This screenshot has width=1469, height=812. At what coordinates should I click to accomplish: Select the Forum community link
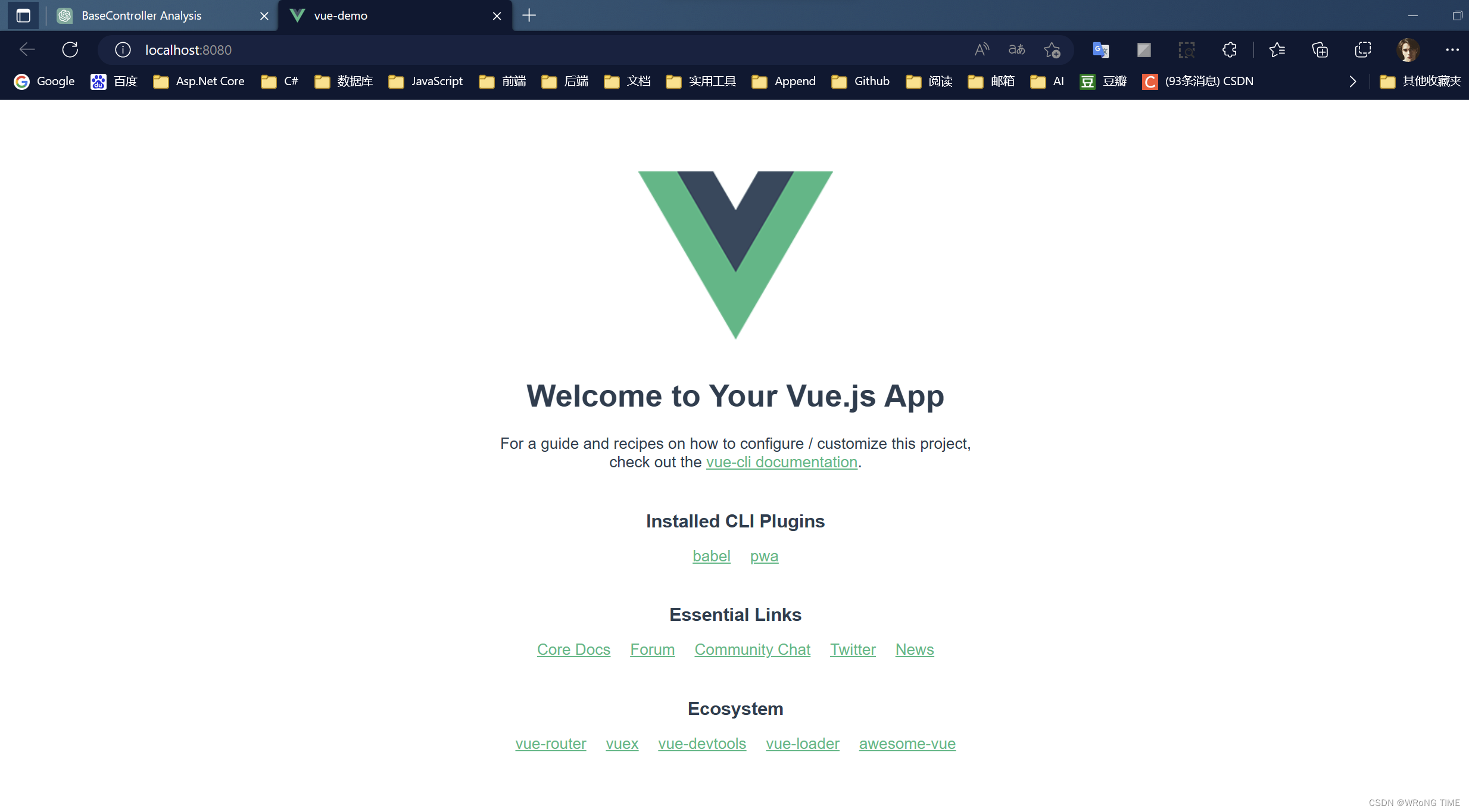coord(652,649)
